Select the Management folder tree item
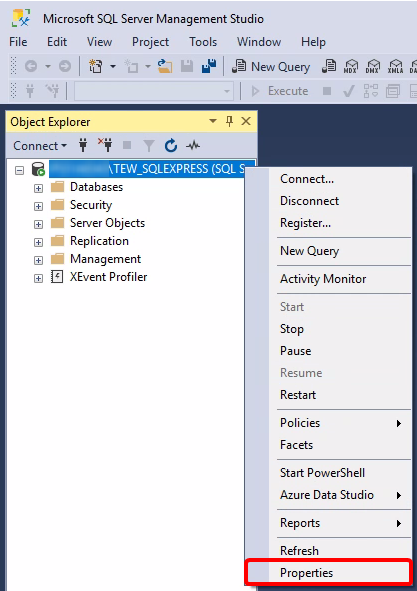This screenshot has height=591, width=417. [x=105, y=259]
